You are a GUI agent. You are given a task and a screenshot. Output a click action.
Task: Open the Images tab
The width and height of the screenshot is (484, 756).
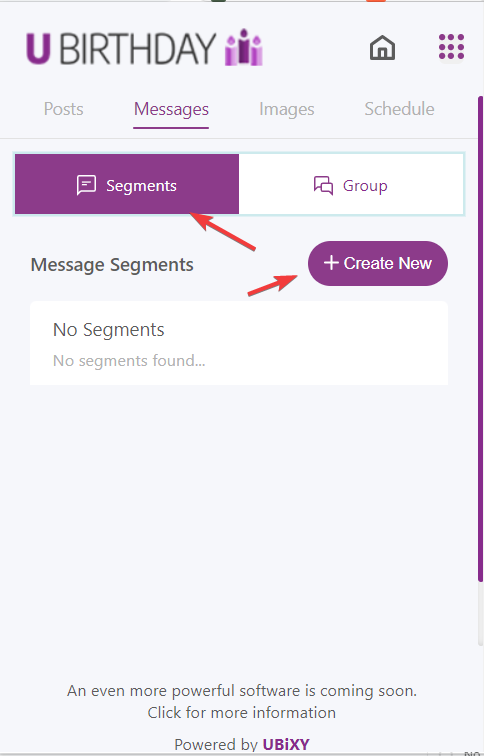click(287, 109)
